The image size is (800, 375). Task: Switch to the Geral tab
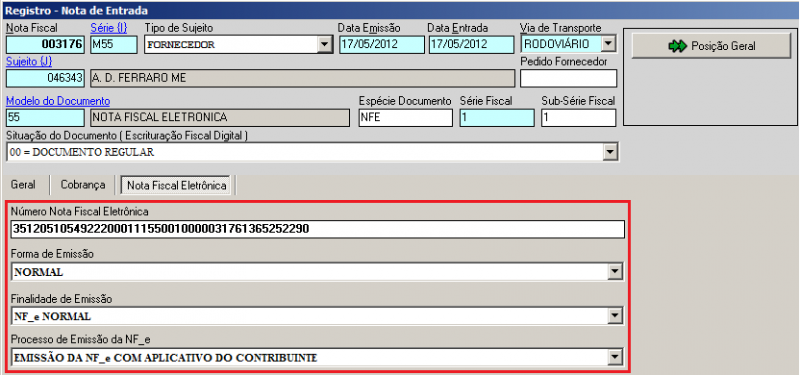[23, 185]
